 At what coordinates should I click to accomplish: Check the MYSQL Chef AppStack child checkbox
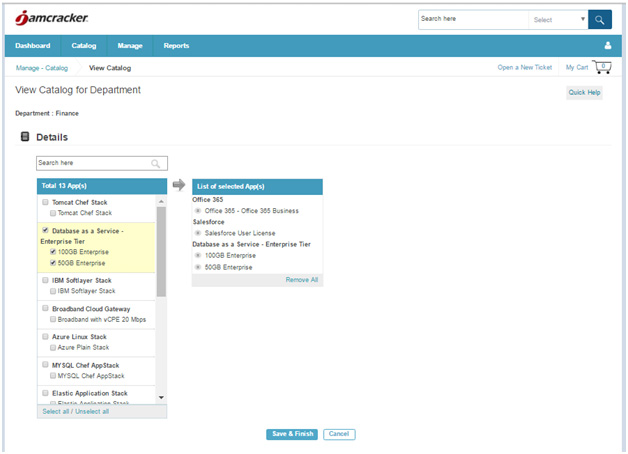pos(53,376)
